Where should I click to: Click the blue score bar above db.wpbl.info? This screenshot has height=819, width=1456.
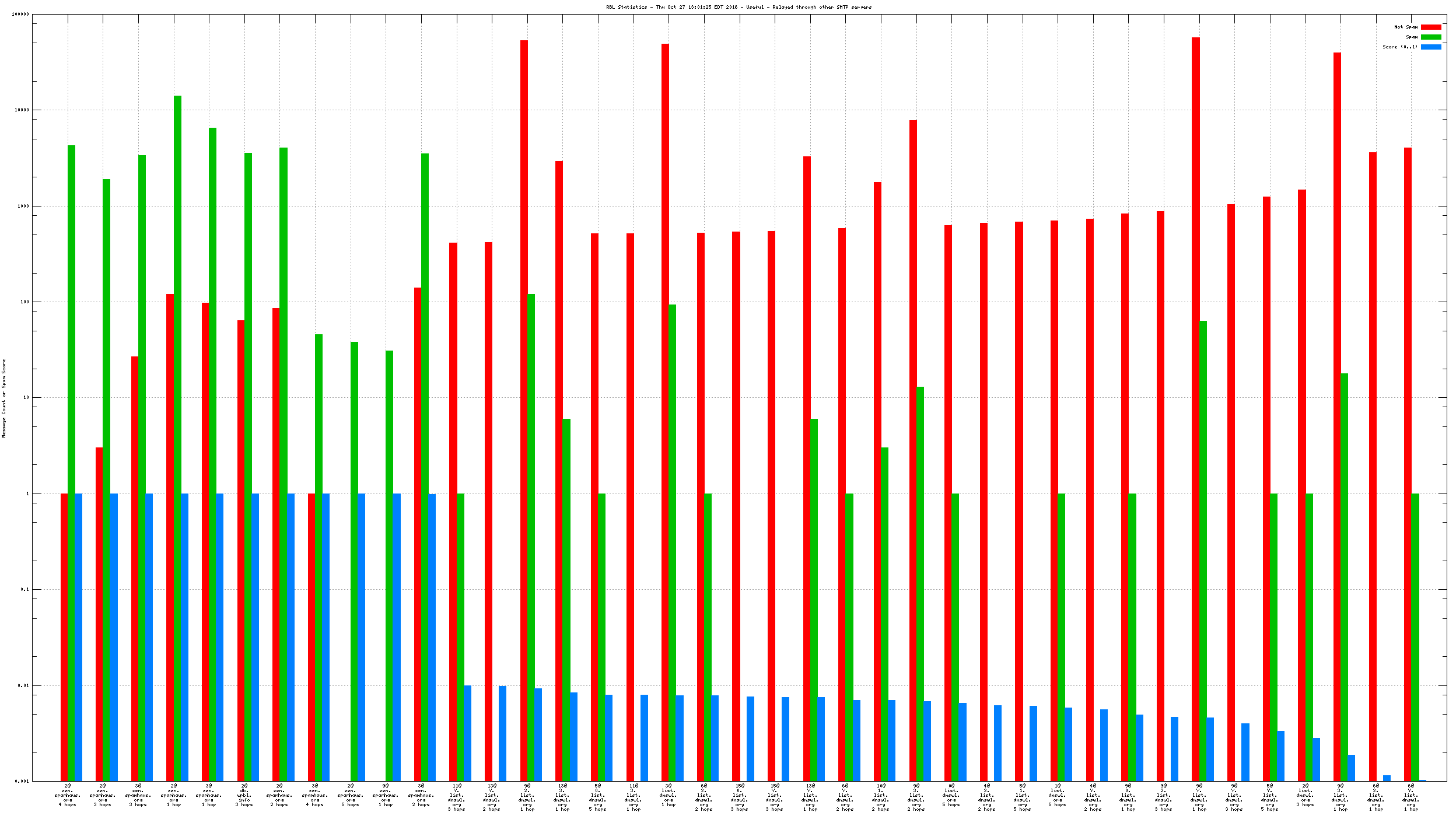256,637
